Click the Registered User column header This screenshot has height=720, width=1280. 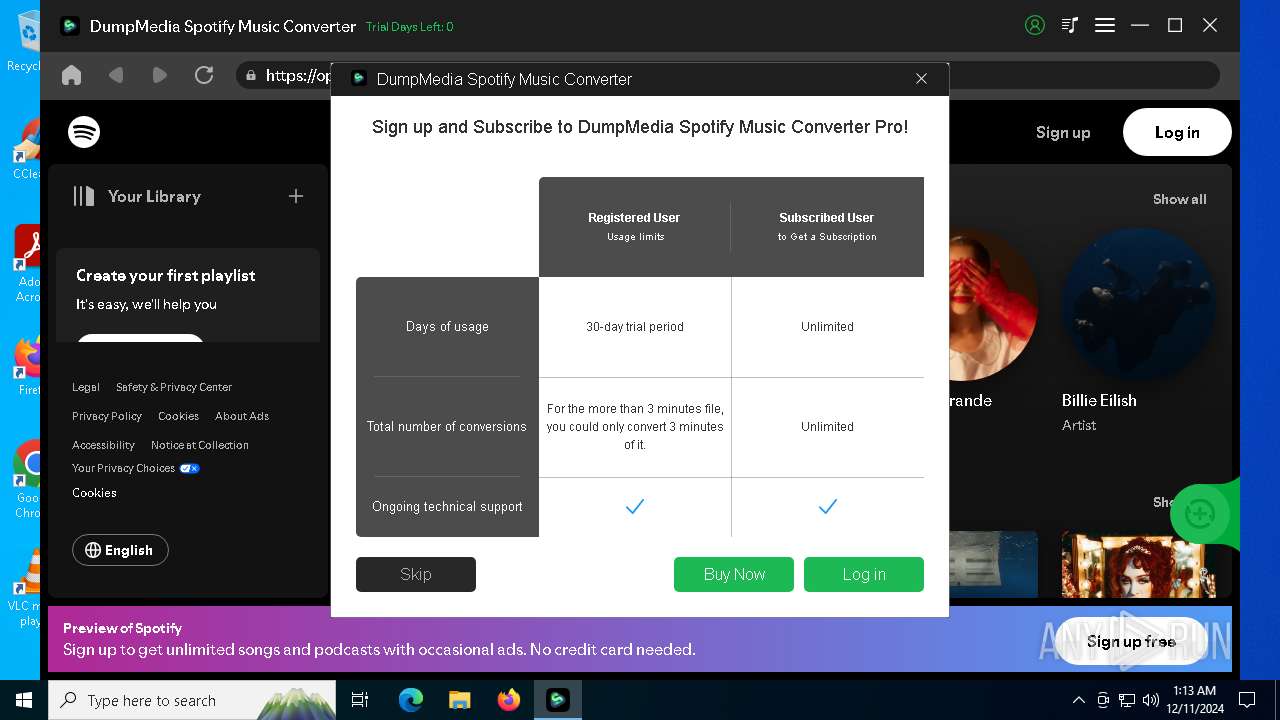pyautogui.click(x=634, y=226)
